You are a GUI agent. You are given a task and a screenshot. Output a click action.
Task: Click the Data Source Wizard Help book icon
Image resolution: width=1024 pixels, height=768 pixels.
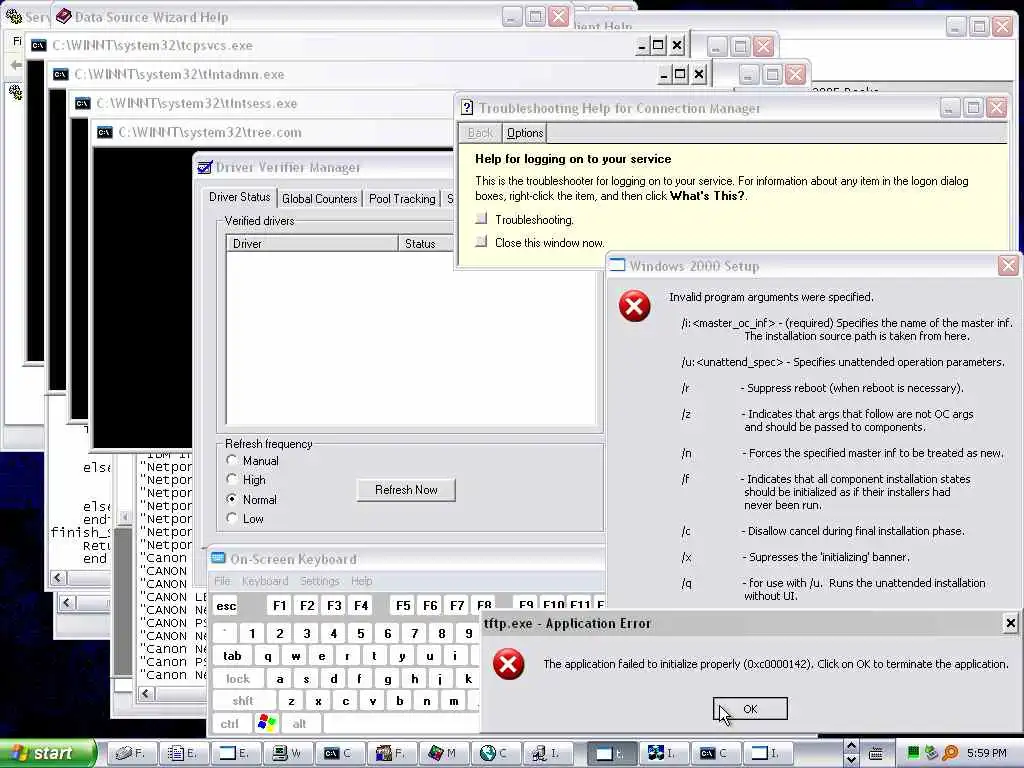pos(63,16)
